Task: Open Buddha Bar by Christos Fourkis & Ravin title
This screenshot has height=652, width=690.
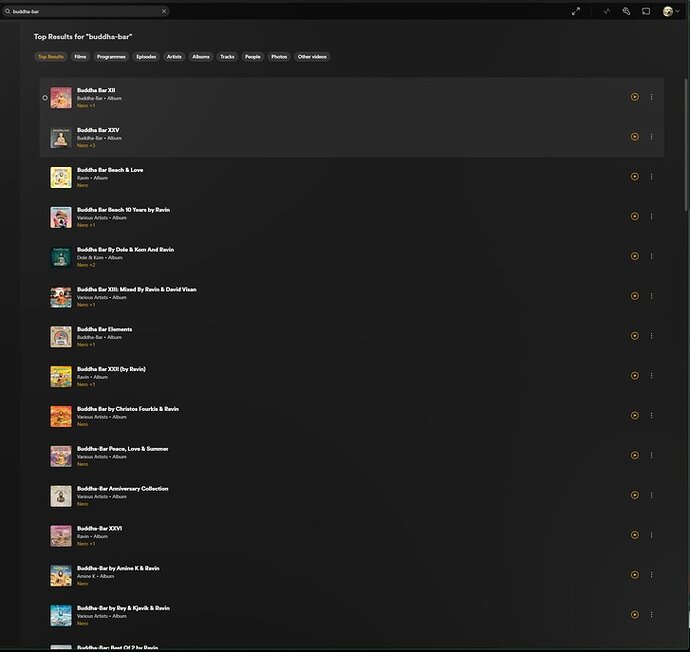Action: pyautogui.click(x=128, y=409)
